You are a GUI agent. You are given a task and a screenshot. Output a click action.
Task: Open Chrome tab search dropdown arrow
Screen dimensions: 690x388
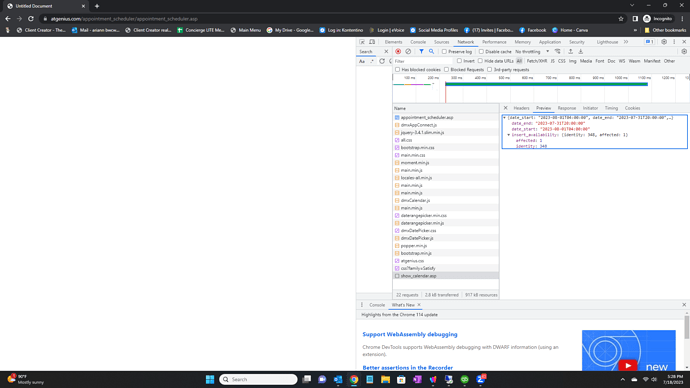[632, 5]
